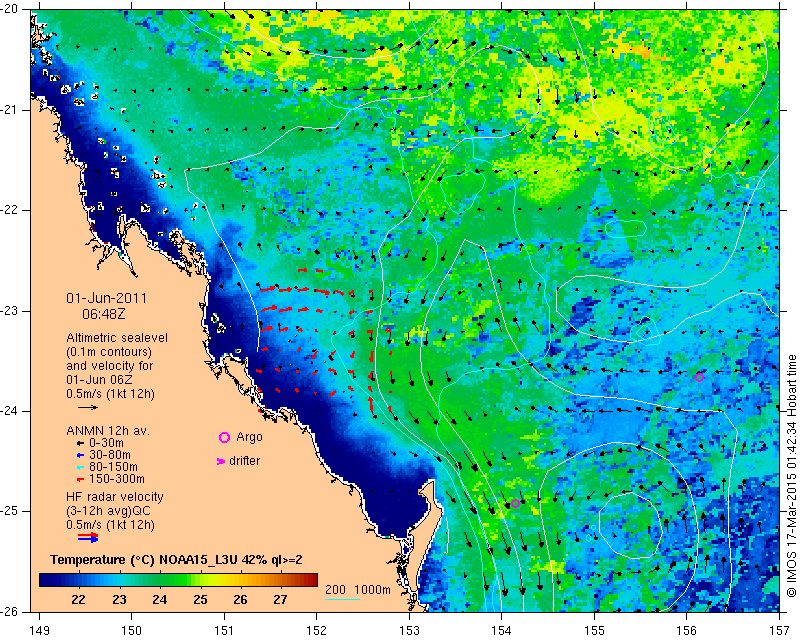Click the longitude axis label '157'

780,631
